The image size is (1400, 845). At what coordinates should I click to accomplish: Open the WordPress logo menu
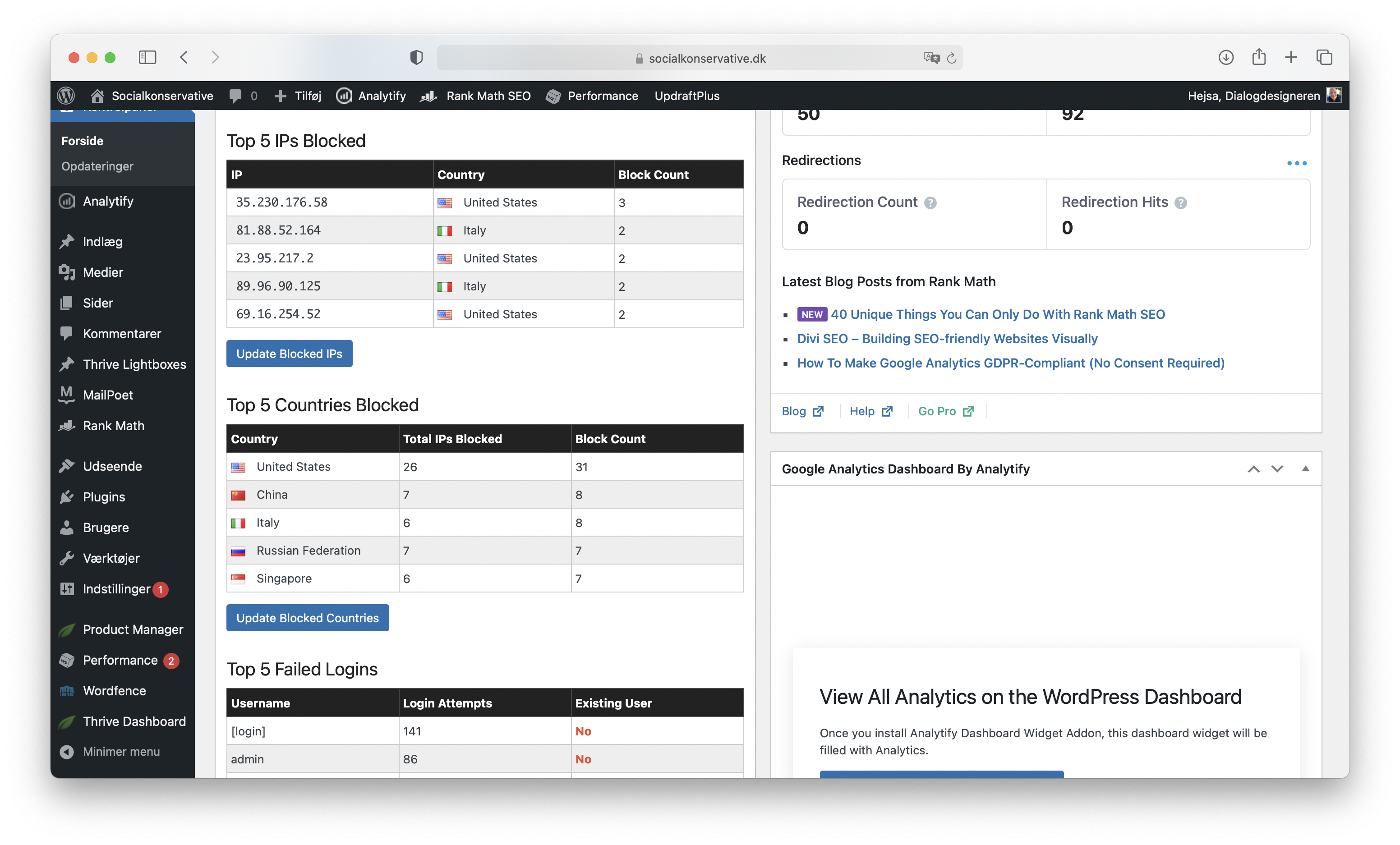tap(66, 96)
